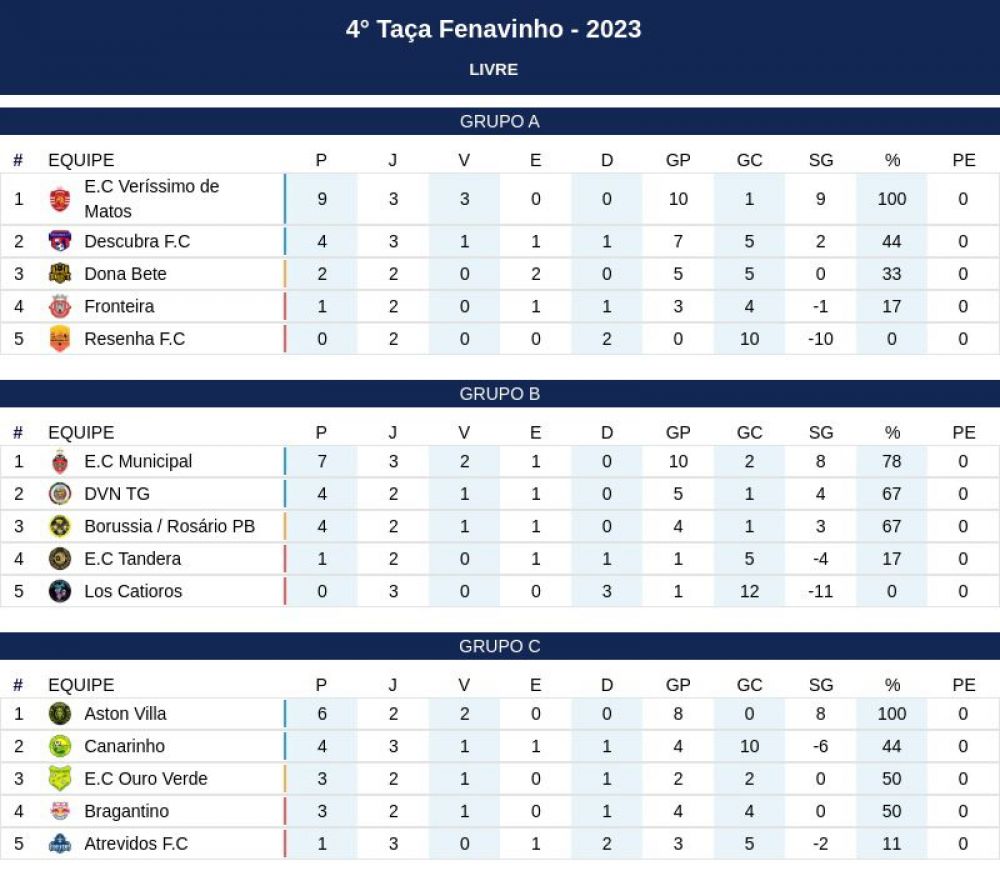Image resolution: width=1000 pixels, height=871 pixels.
Task: Click the Aston Villa team badge
Action: click(x=60, y=714)
